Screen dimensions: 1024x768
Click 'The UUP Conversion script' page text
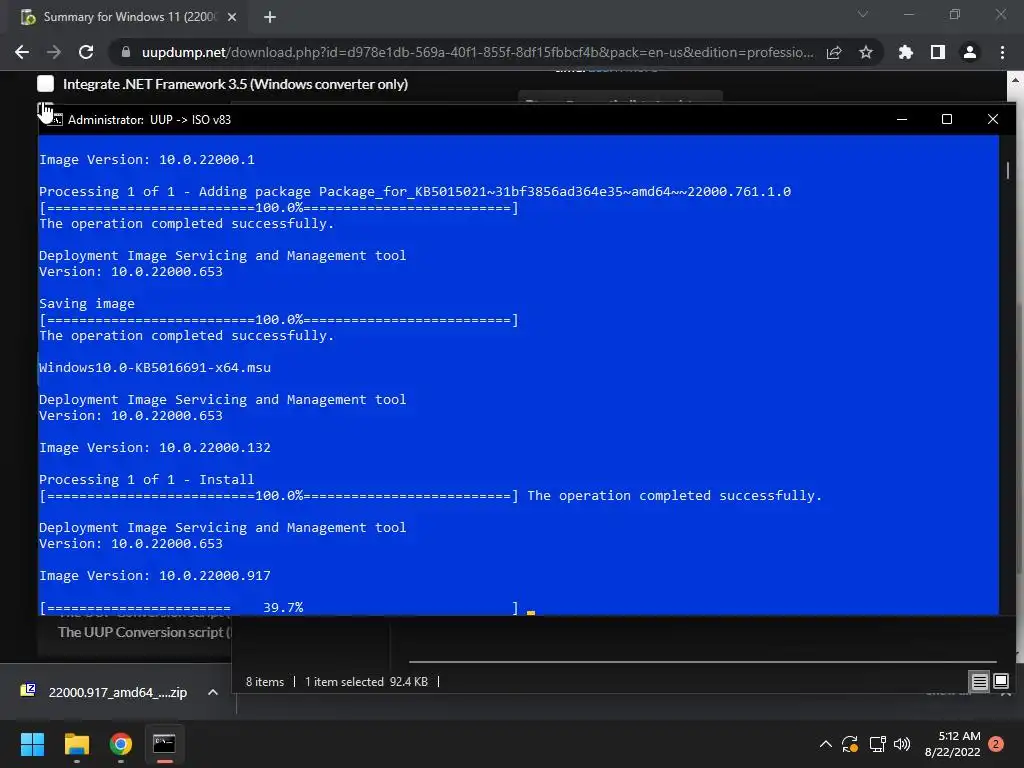(142, 632)
